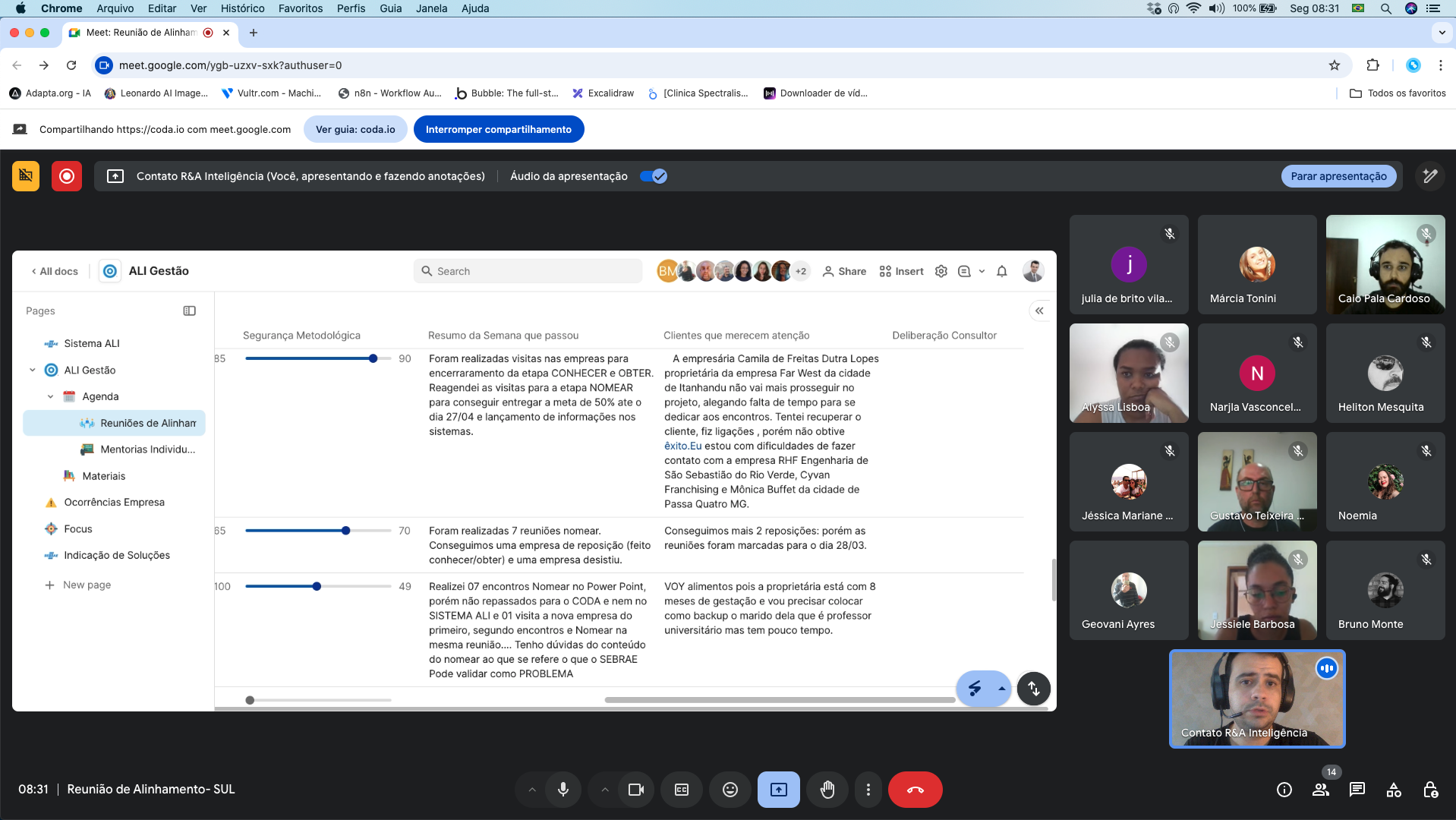Click Interromper compartilhamento button
This screenshot has width=1456, height=820.
[499, 129]
